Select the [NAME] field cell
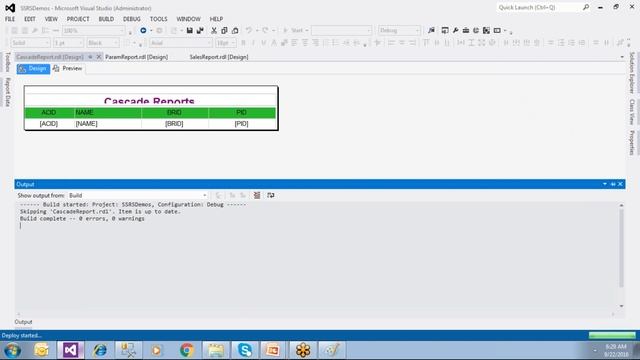 point(108,124)
